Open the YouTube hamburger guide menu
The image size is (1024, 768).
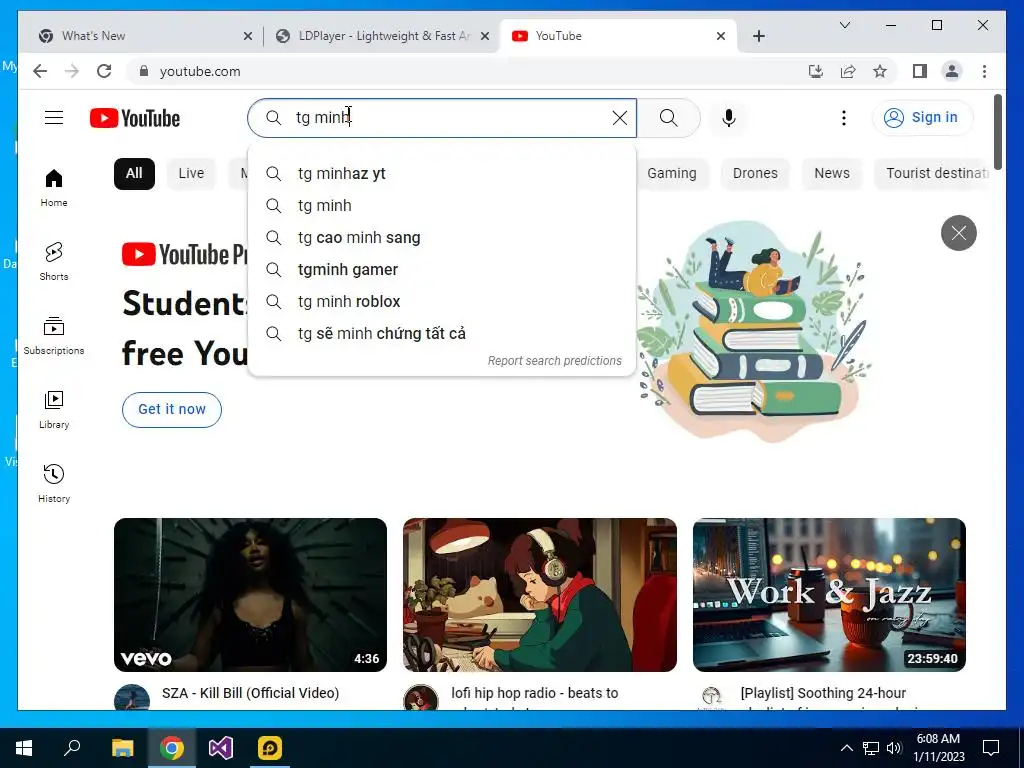[54, 118]
